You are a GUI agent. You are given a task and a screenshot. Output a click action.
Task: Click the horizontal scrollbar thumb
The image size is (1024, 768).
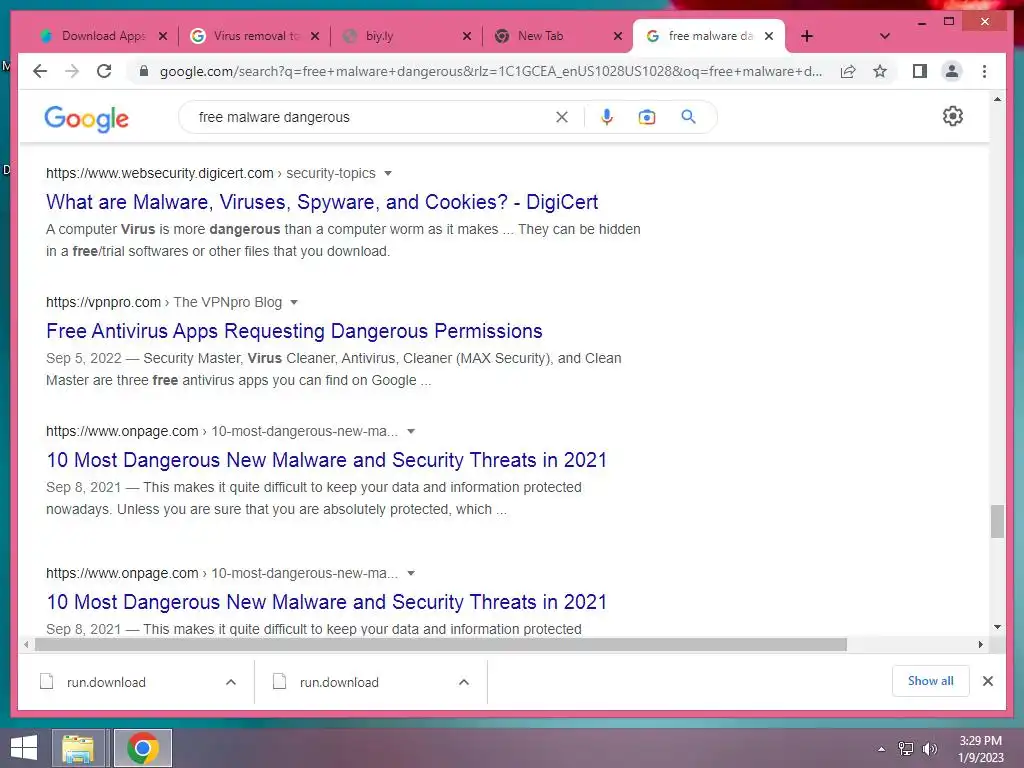click(441, 645)
